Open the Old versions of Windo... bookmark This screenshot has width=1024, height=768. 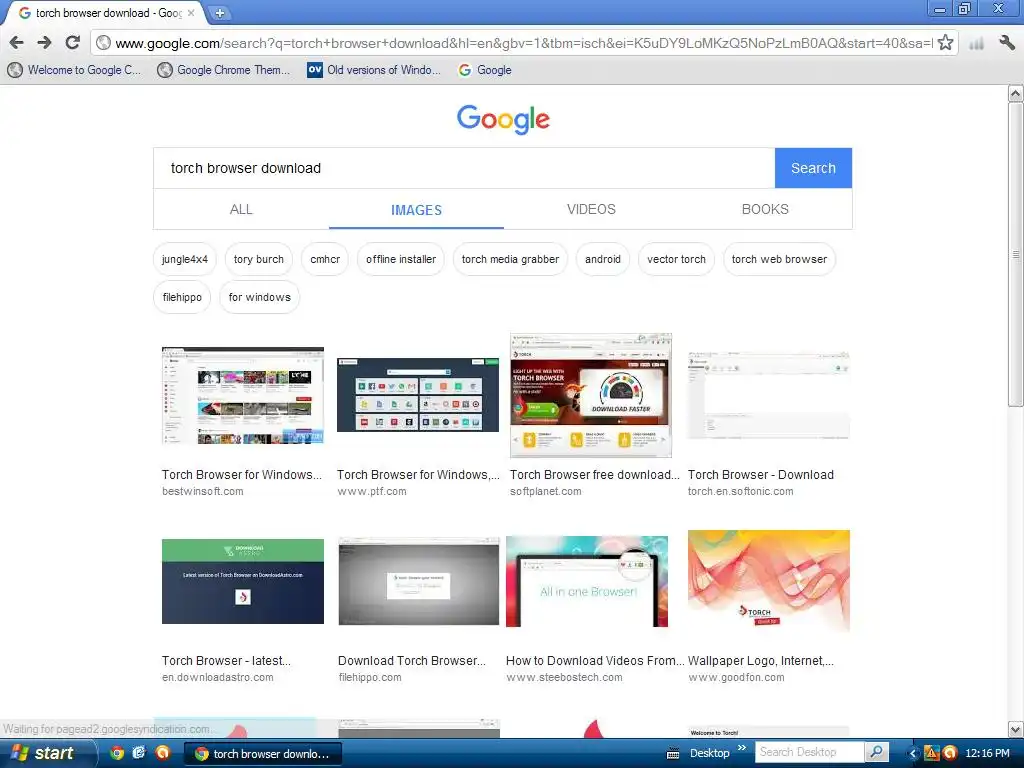pyautogui.click(x=374, y=70)
